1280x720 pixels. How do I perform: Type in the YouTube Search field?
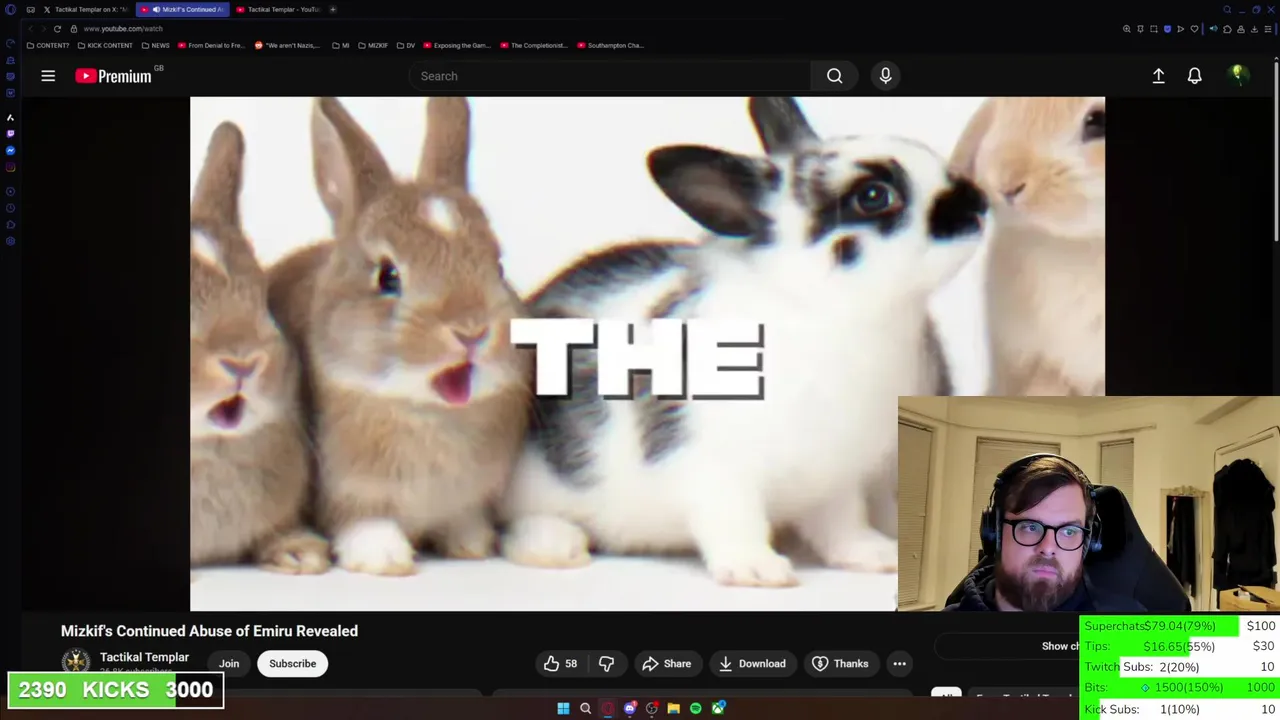[x=610, y=76]
